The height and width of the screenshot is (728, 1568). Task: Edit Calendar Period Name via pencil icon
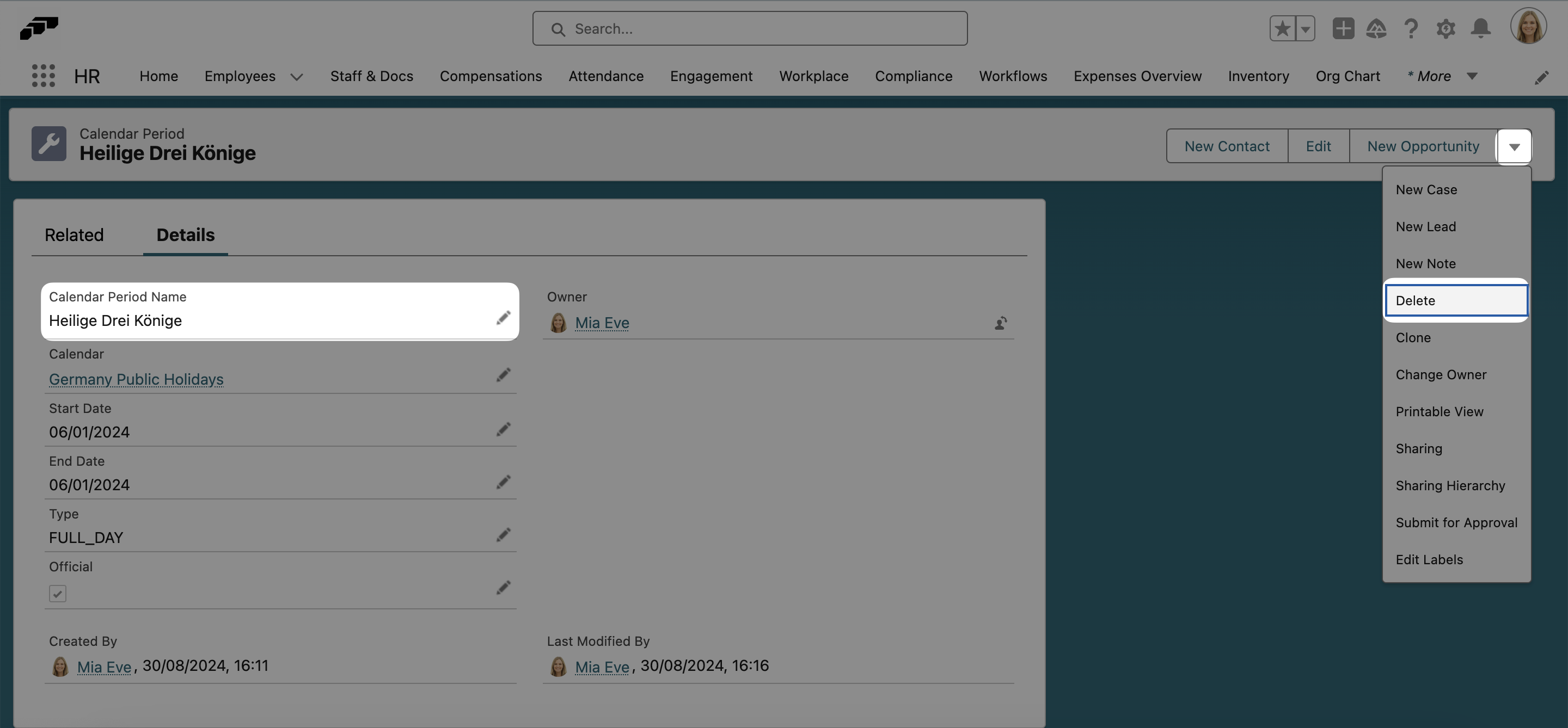[x=504, y=317]
